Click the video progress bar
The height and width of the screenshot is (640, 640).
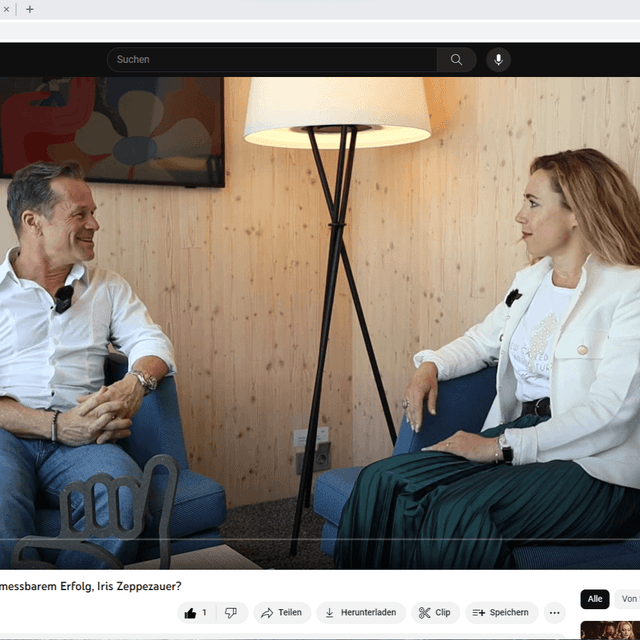point(320,540)
